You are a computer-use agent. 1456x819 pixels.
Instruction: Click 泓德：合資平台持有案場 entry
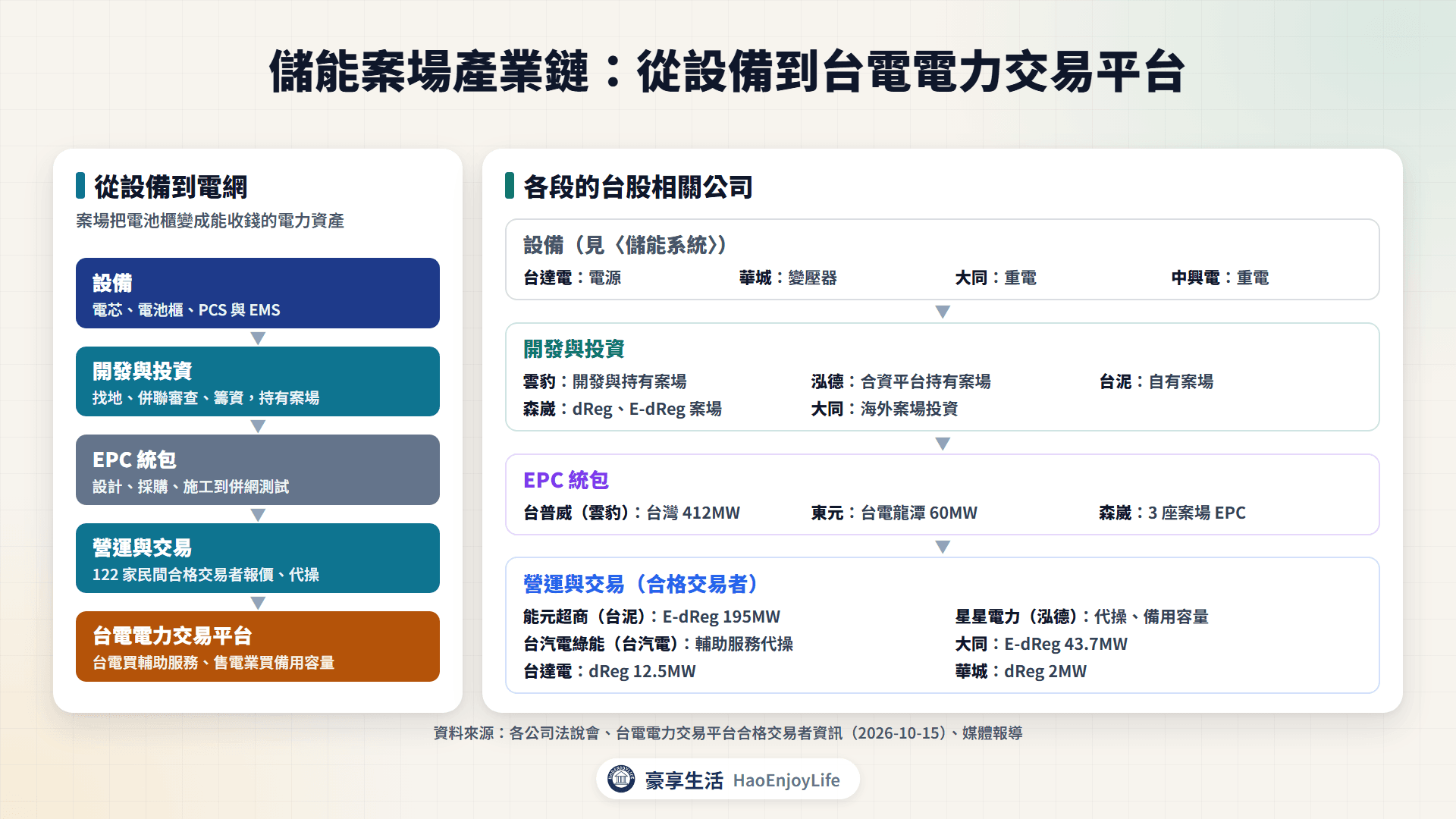(x=901, y=381)
